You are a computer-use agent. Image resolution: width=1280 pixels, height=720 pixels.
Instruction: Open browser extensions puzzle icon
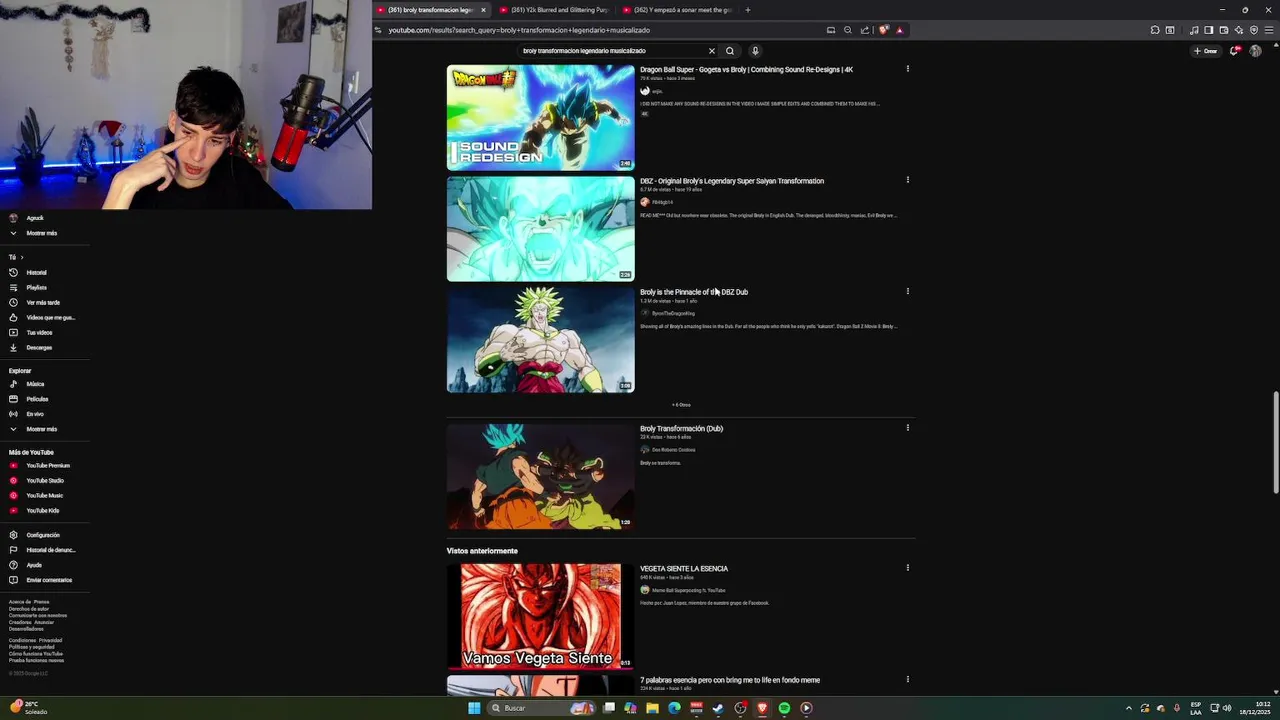pyautogui.click(x=1155, y=30)
